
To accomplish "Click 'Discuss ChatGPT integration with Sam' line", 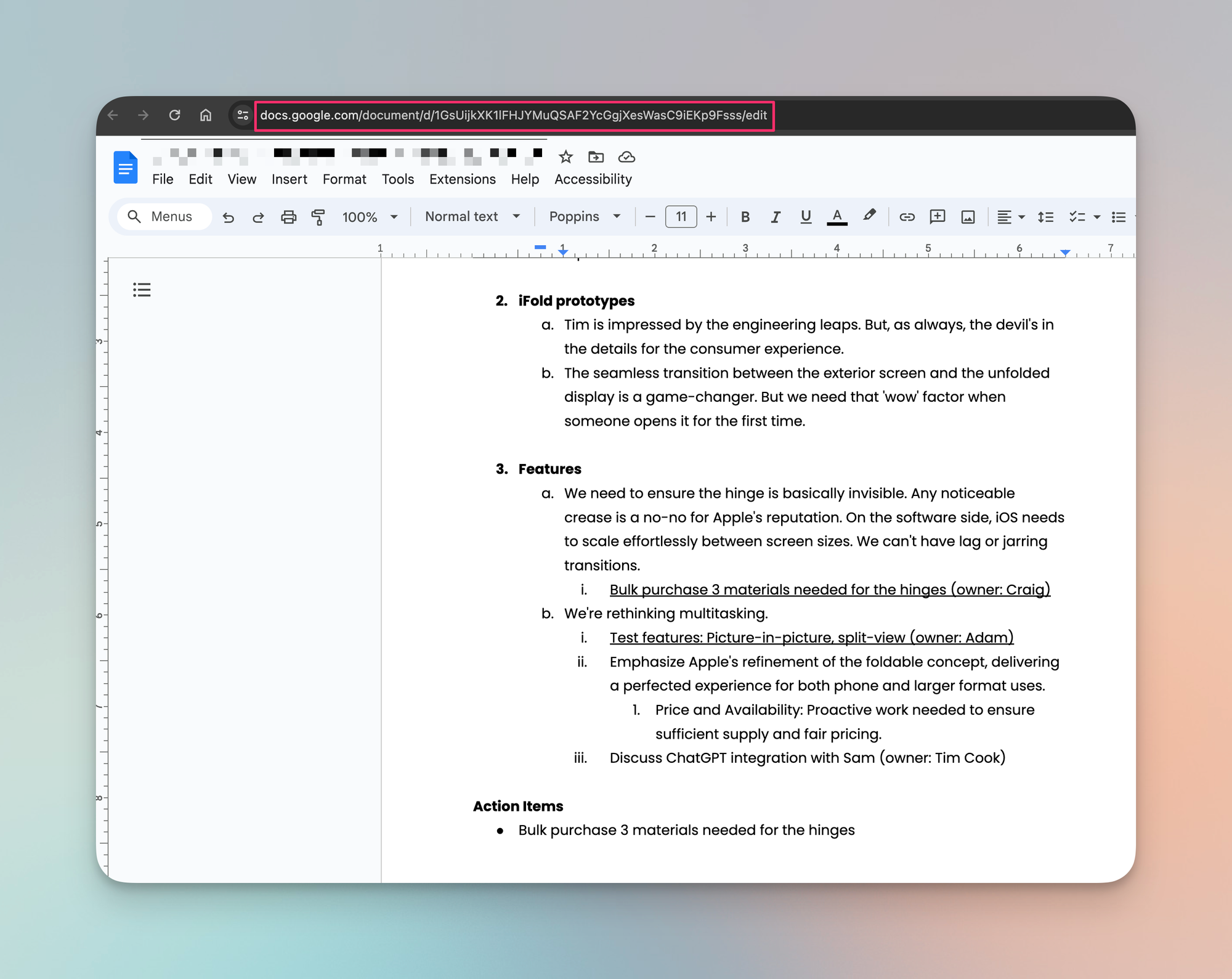I will 807,758.
